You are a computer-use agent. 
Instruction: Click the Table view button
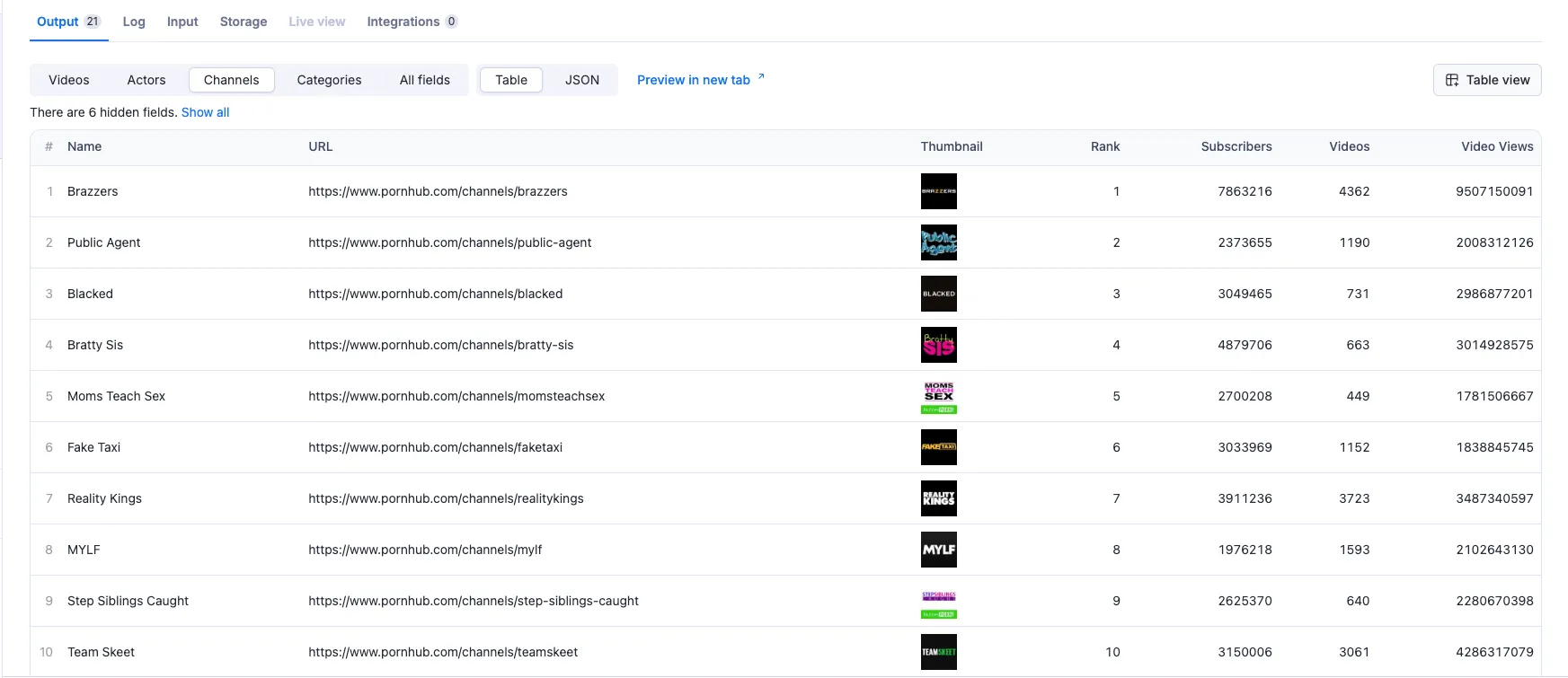pos(1487,80)
